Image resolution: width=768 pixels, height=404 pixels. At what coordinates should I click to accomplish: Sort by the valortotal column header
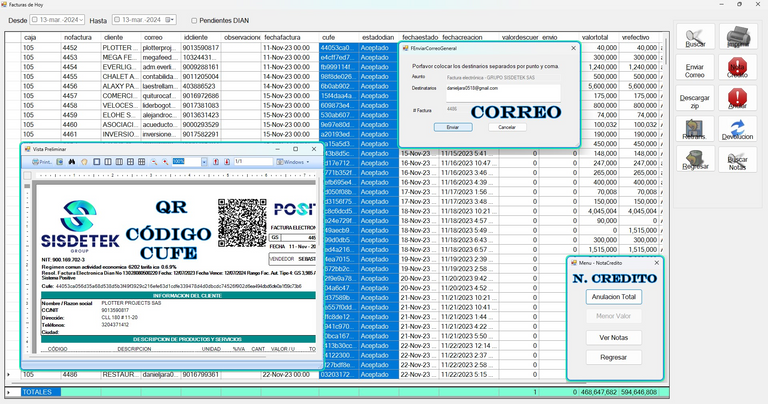[x=599, y=37]
